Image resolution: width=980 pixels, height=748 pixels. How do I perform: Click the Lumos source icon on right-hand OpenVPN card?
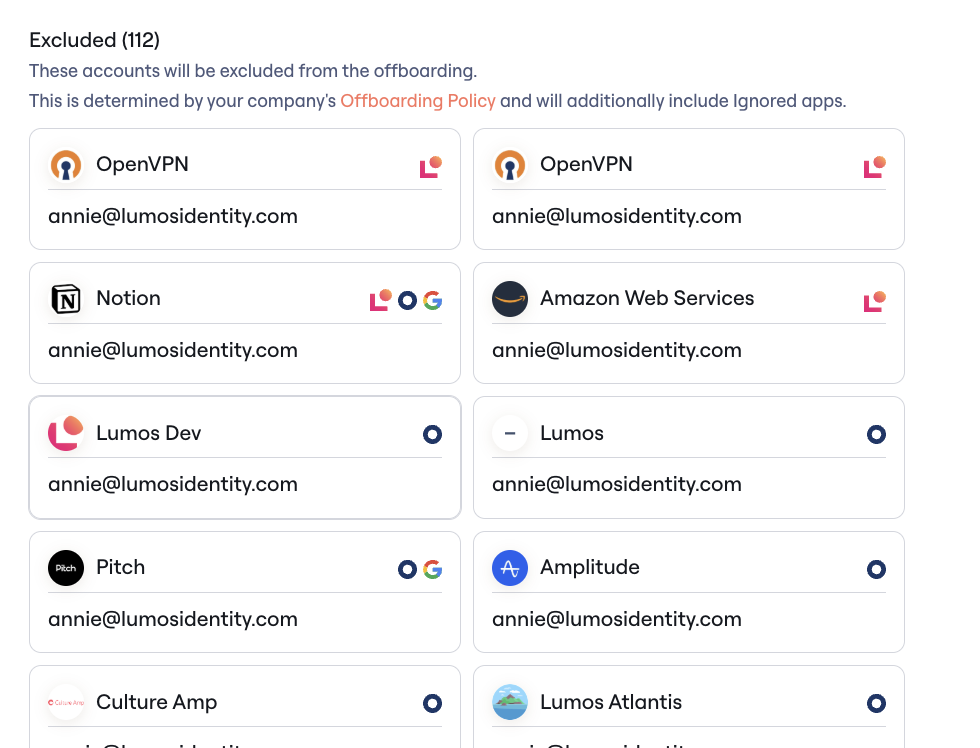[875, 167]
